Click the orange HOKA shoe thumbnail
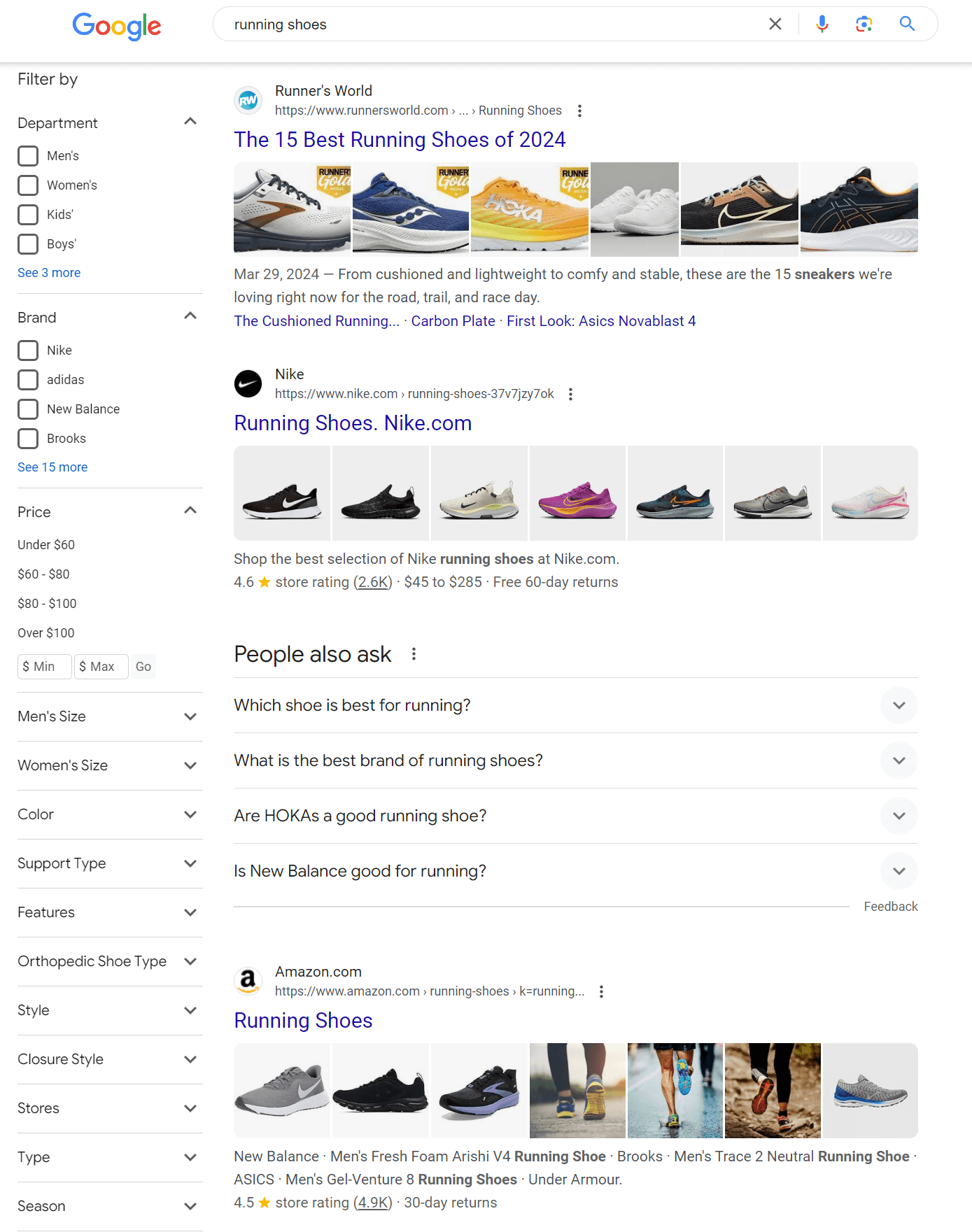This screenshot has height=1232, width=972. [x=530, y=209]
